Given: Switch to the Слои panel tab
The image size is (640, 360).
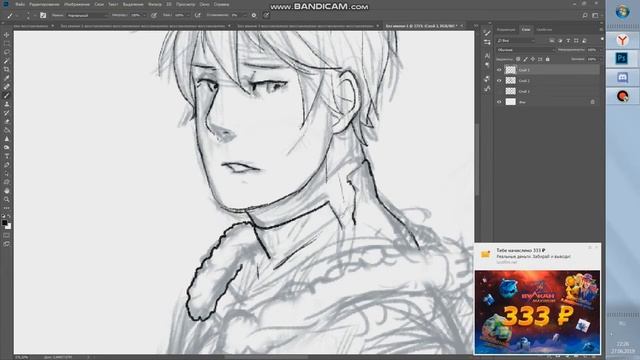Looking at the screenshot, I should tap(526, 29).
